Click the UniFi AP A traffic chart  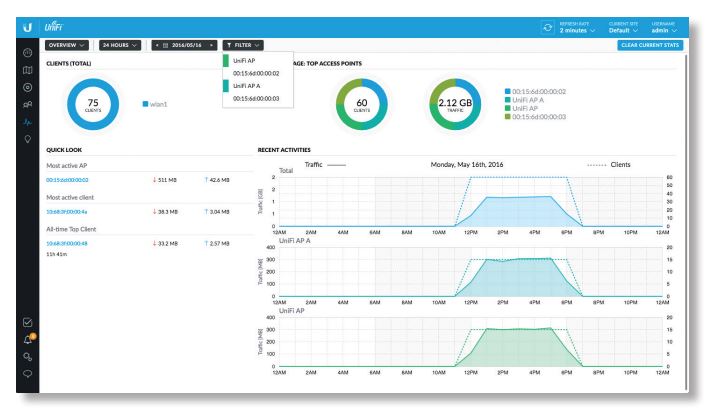(470, 272)
